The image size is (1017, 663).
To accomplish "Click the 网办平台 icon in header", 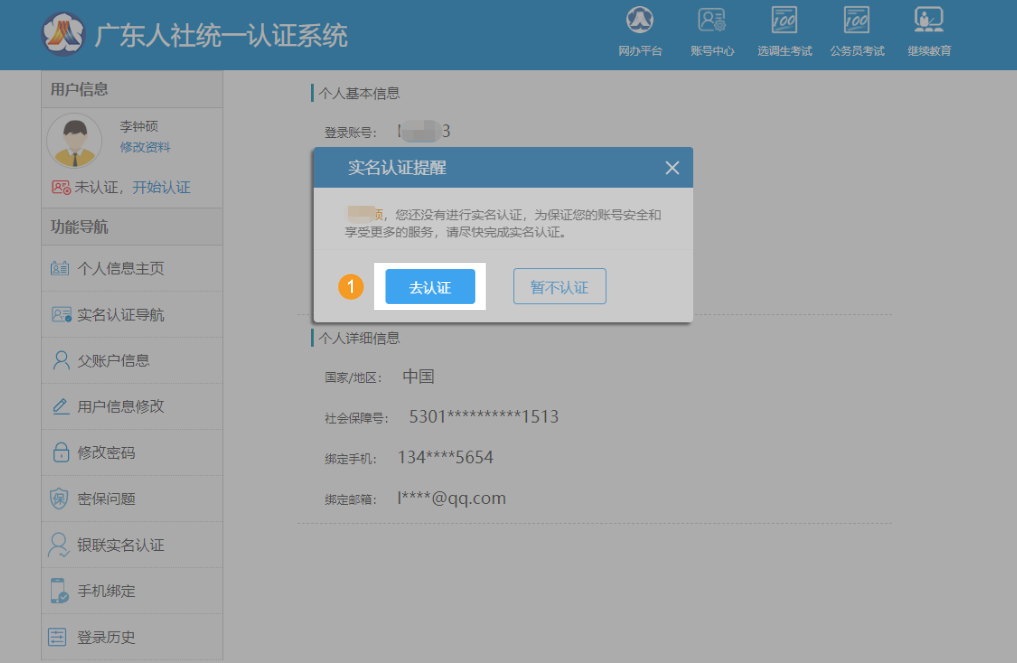I will (x=640, y=20).
